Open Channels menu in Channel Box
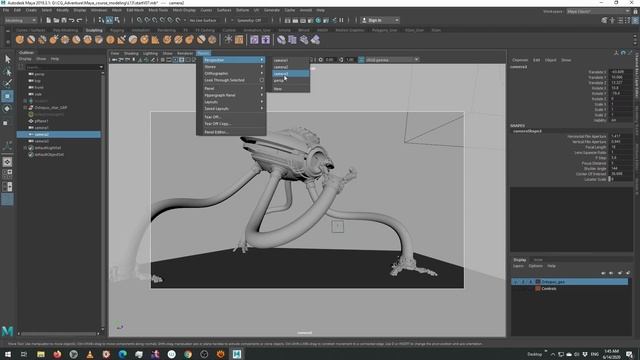Screen dimensions: 640x360 click(x=520, y=60)
